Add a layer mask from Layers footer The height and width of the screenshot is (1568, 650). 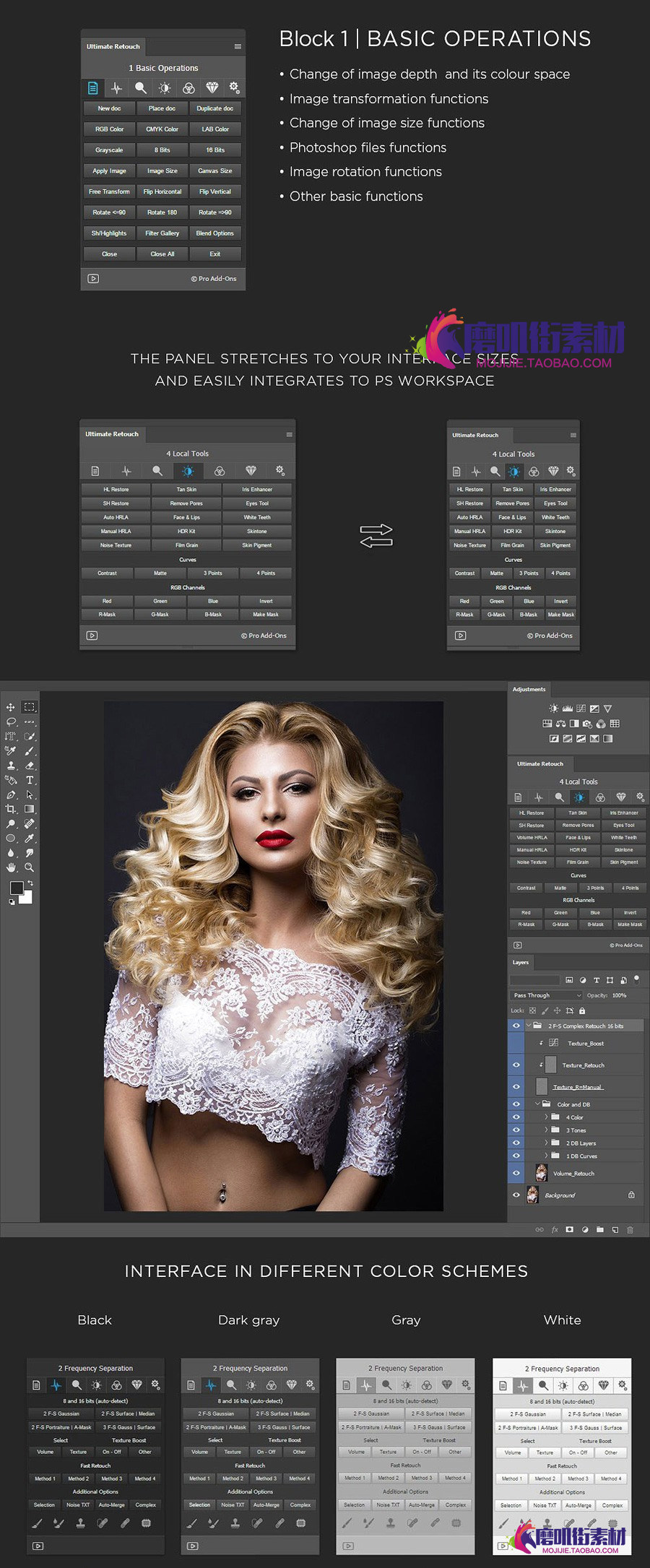coord(569,1229)
